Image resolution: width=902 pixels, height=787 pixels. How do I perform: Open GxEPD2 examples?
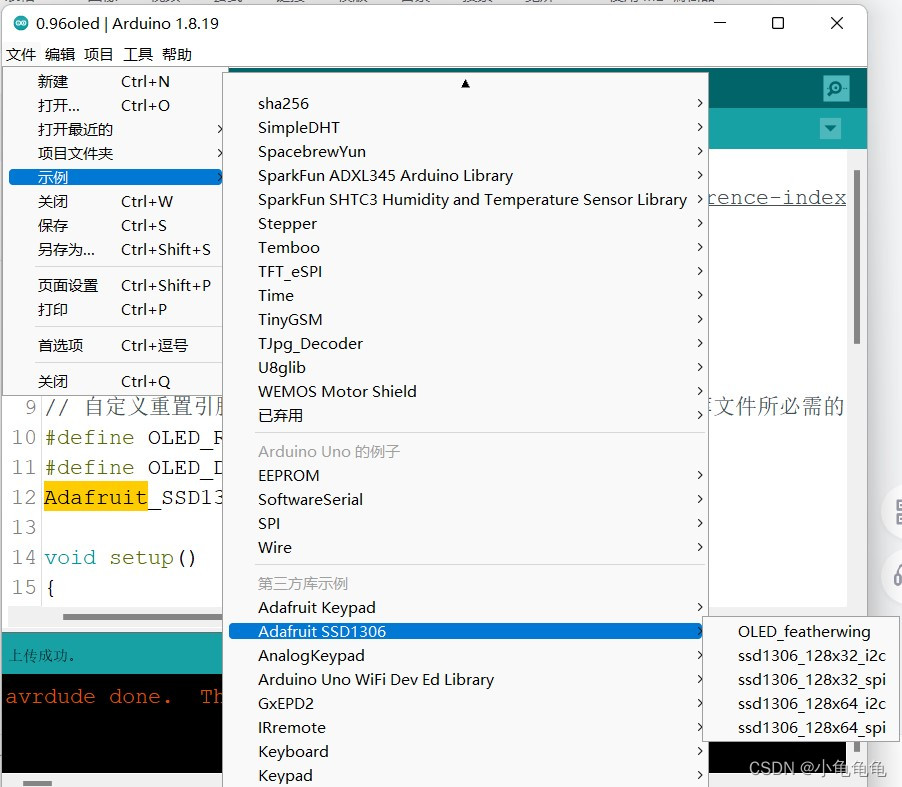pos(467,704)
